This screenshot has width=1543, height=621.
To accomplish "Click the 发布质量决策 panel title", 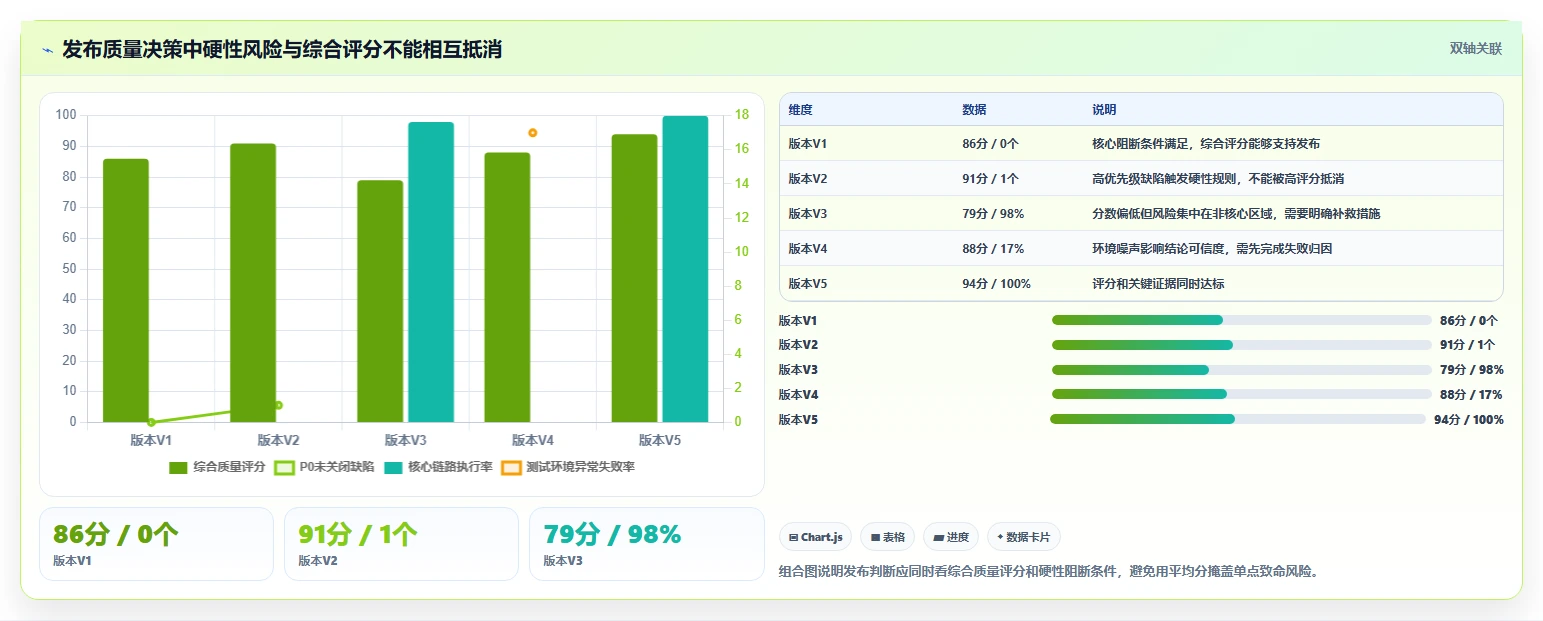I will point(282,50).
